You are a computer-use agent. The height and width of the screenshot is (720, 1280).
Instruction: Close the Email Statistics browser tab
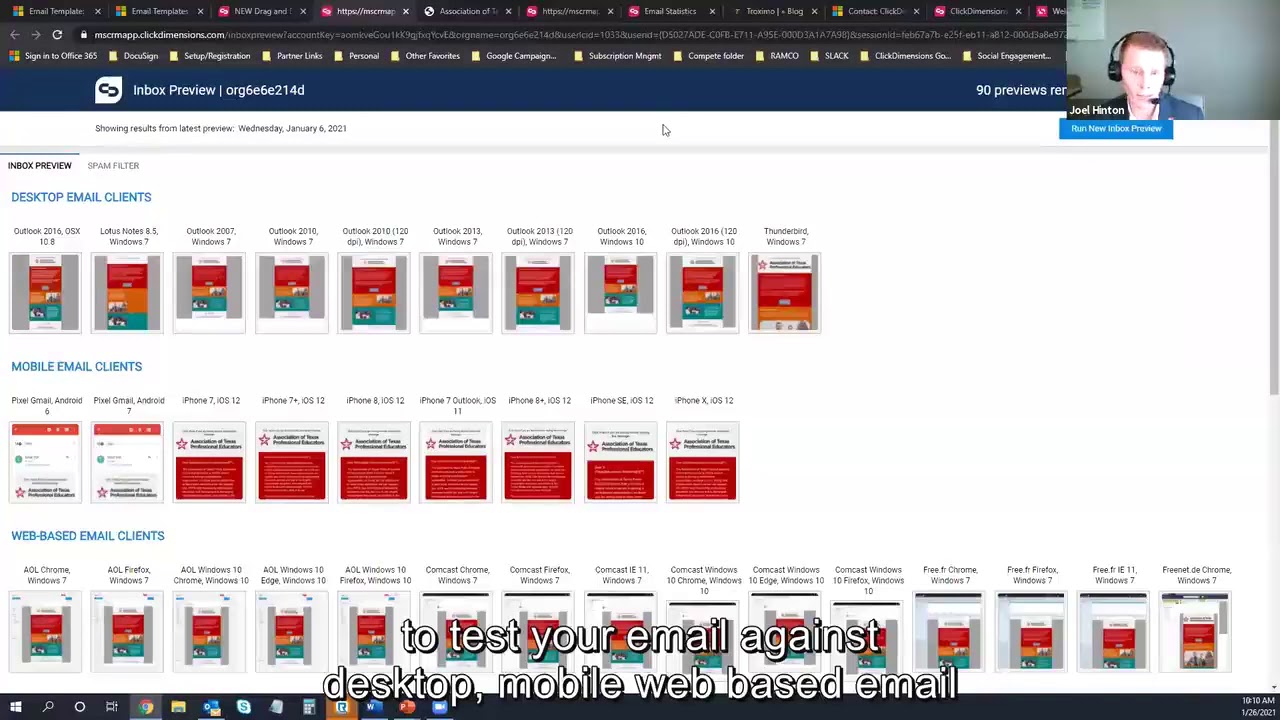coord(712,11)
